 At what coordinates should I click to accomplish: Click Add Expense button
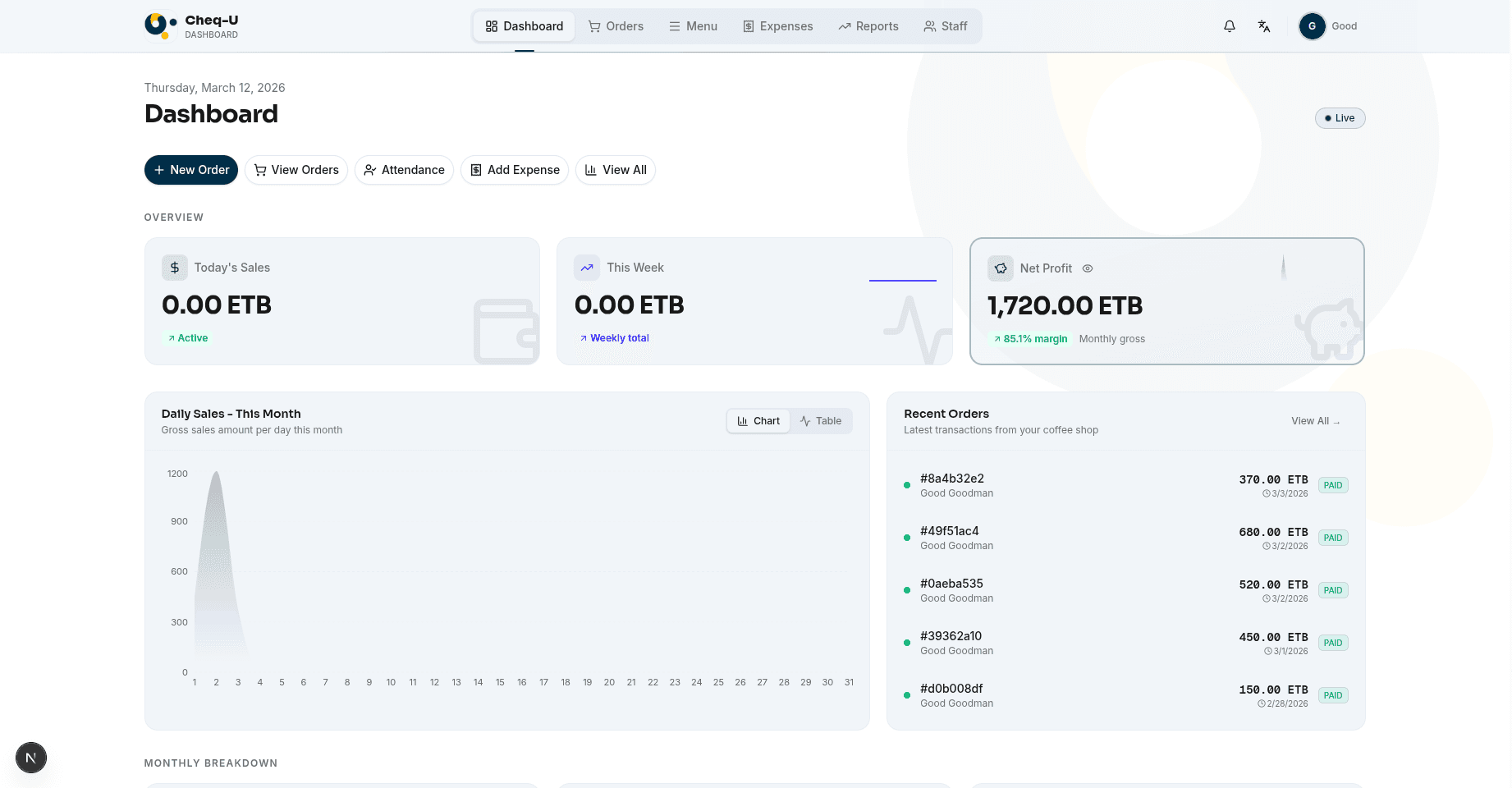pyautogui.click(x=515, y=170)
